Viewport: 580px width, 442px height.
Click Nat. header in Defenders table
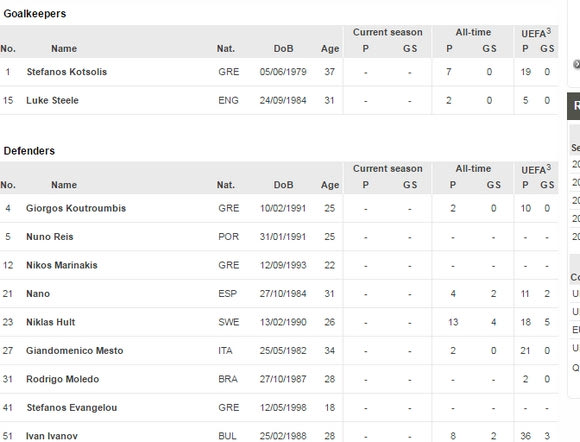(x=226, y=185)
